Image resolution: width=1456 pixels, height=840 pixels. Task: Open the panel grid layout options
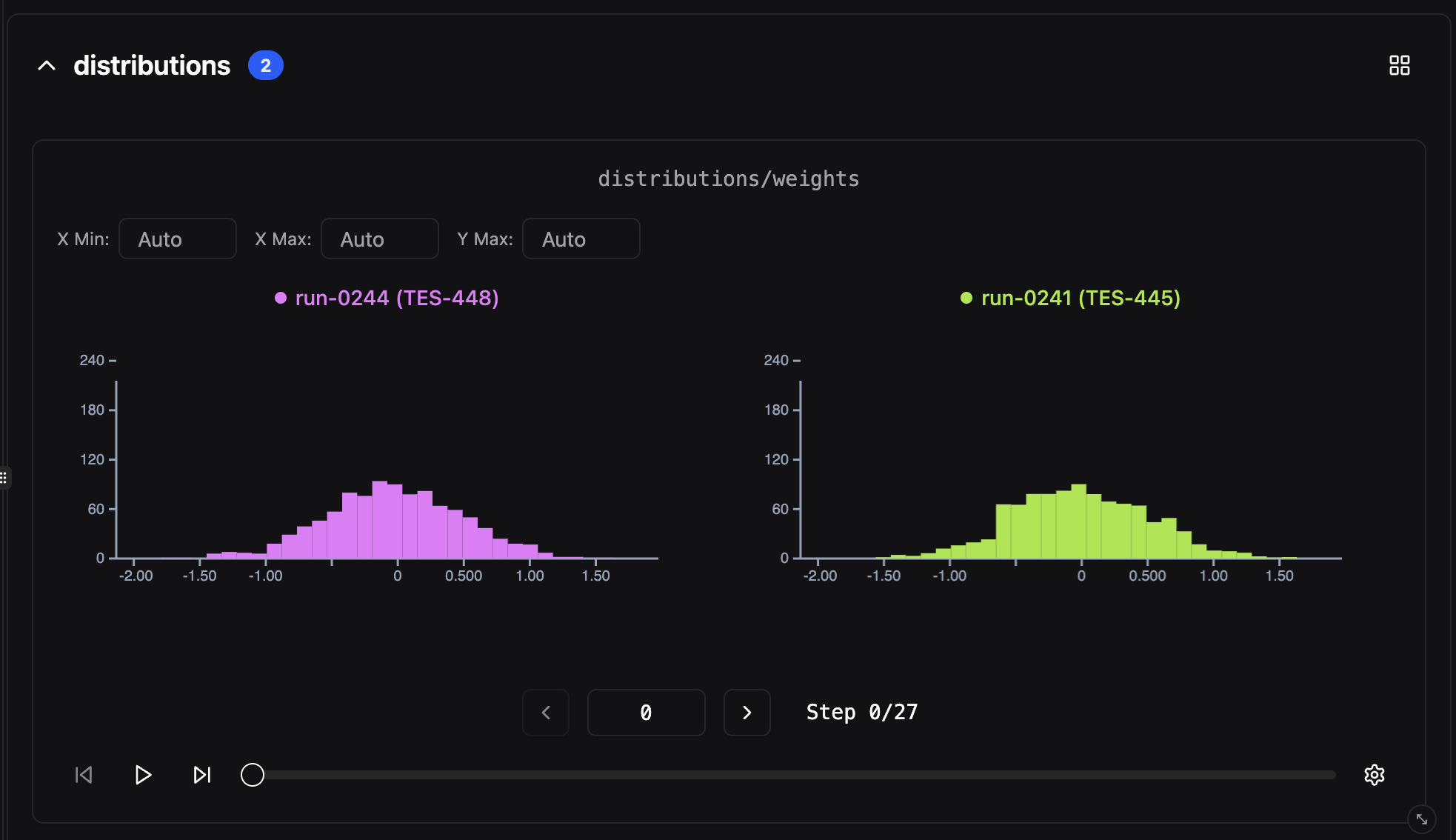click(x=1401, y=65)
